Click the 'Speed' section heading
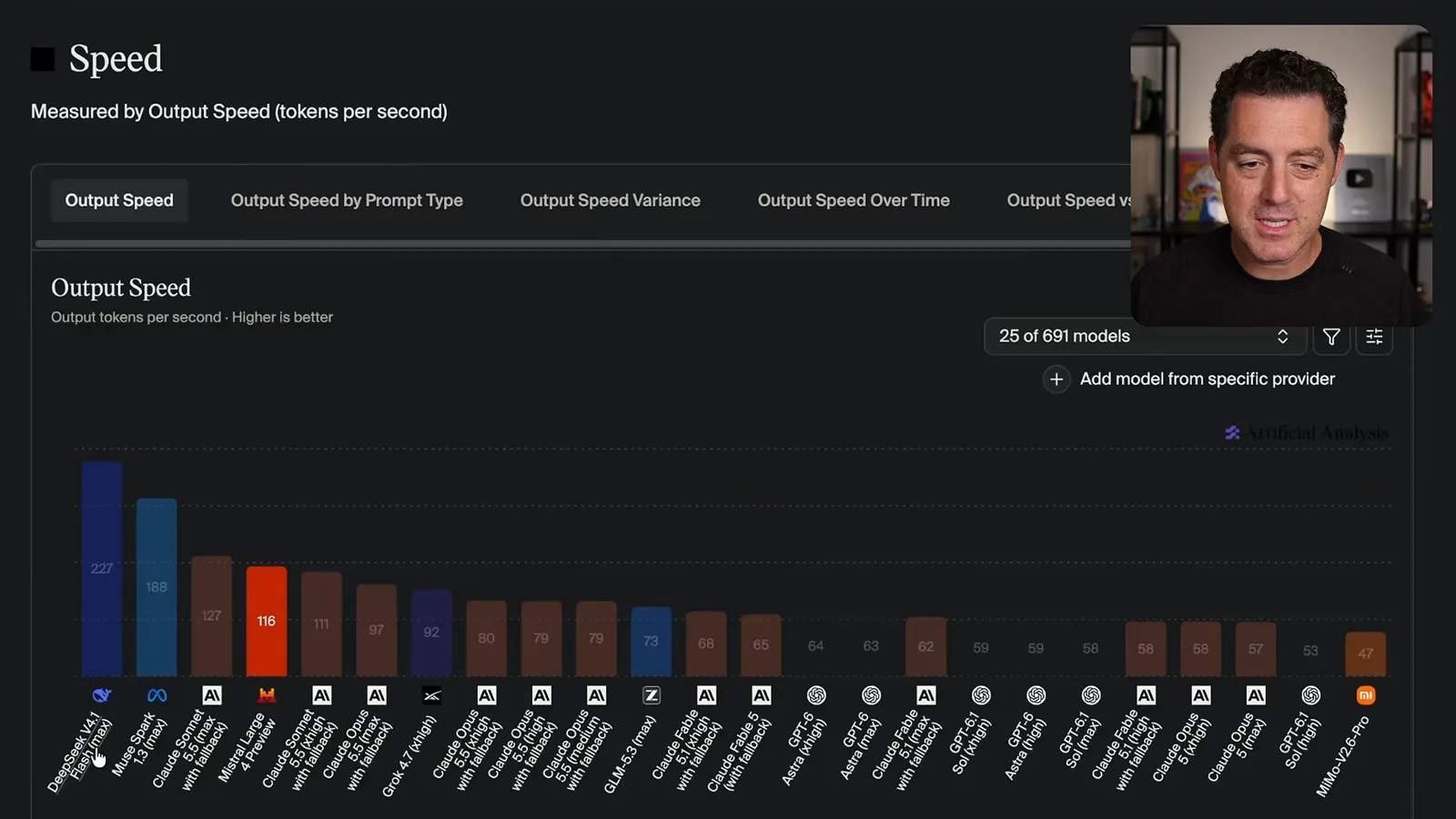The width and height of the screenshot is (1456, 819). pyautogui.click(x=116, y=58)
